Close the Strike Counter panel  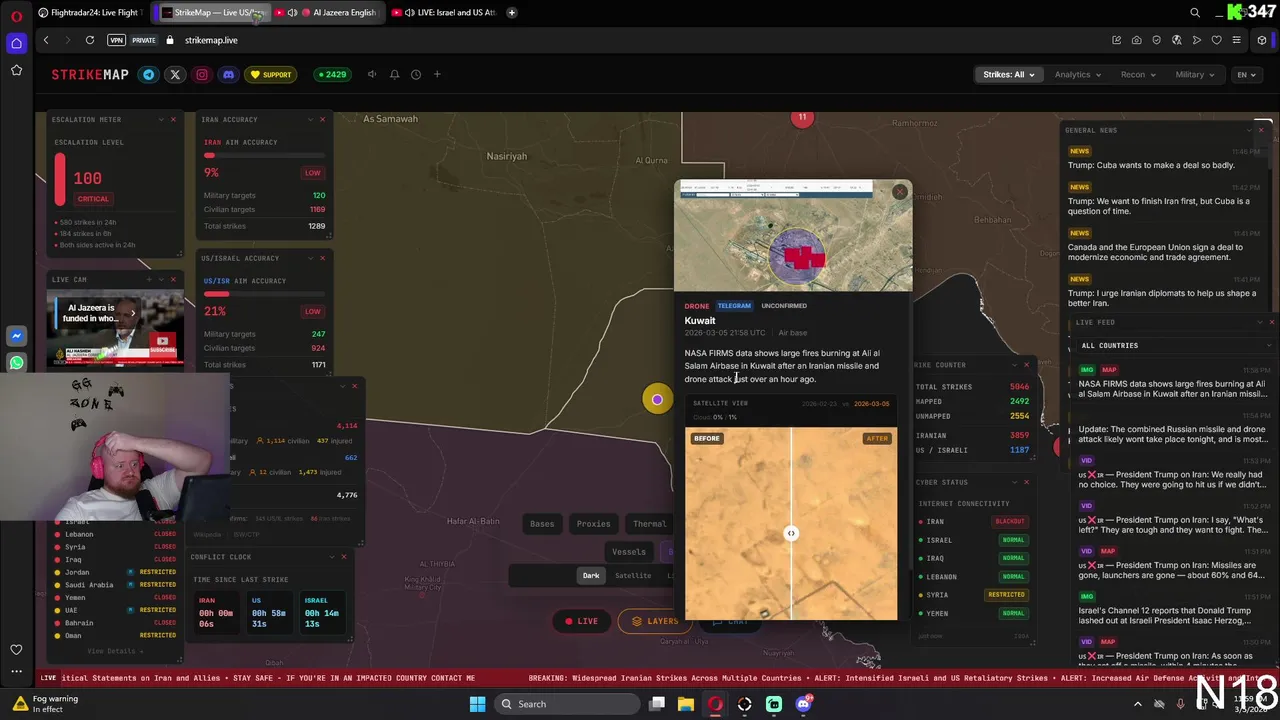tap(1026, 365)
